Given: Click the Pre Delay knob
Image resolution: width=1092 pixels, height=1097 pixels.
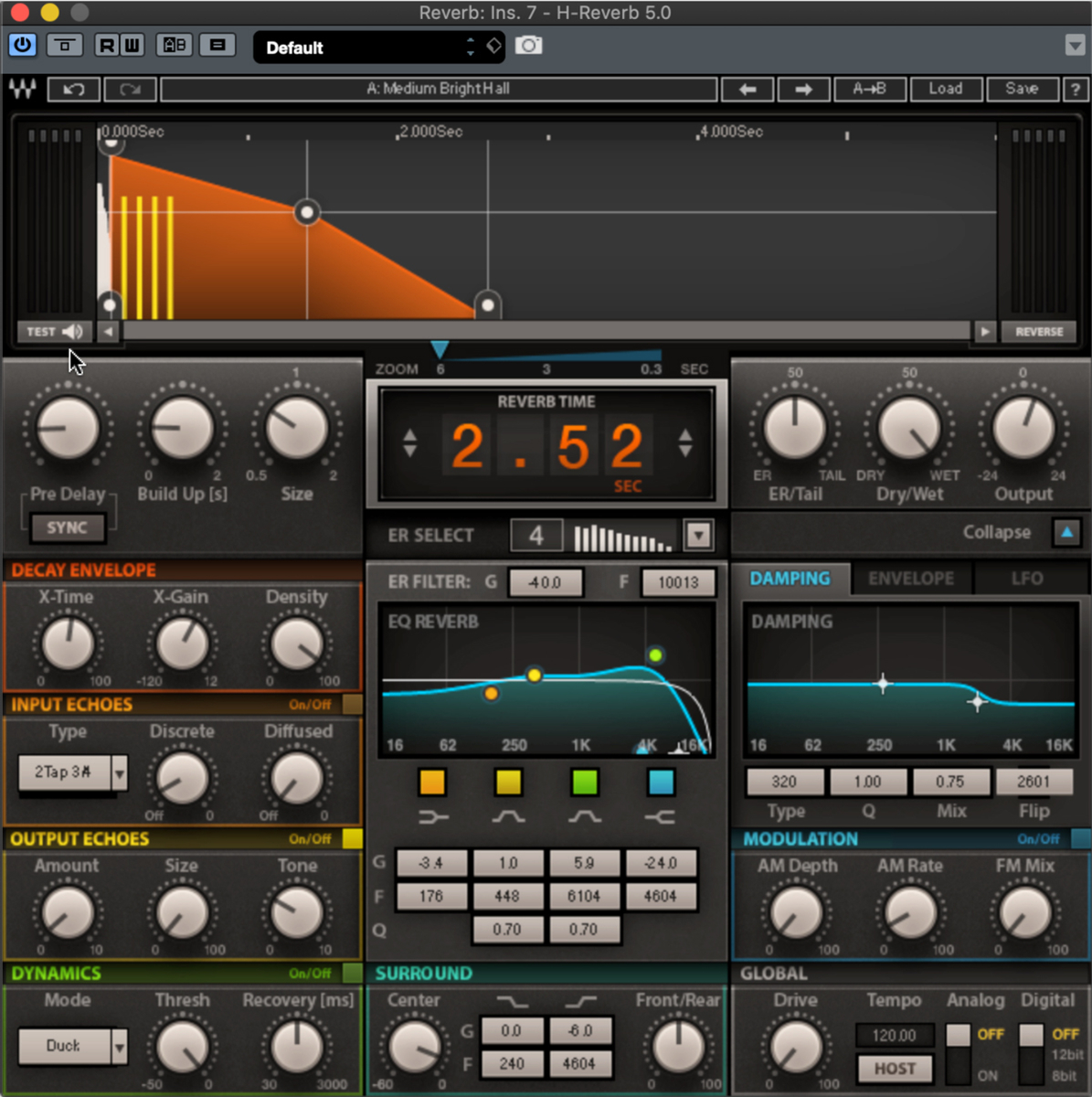Looking at the screenshot, I should [x=68, y=428].
